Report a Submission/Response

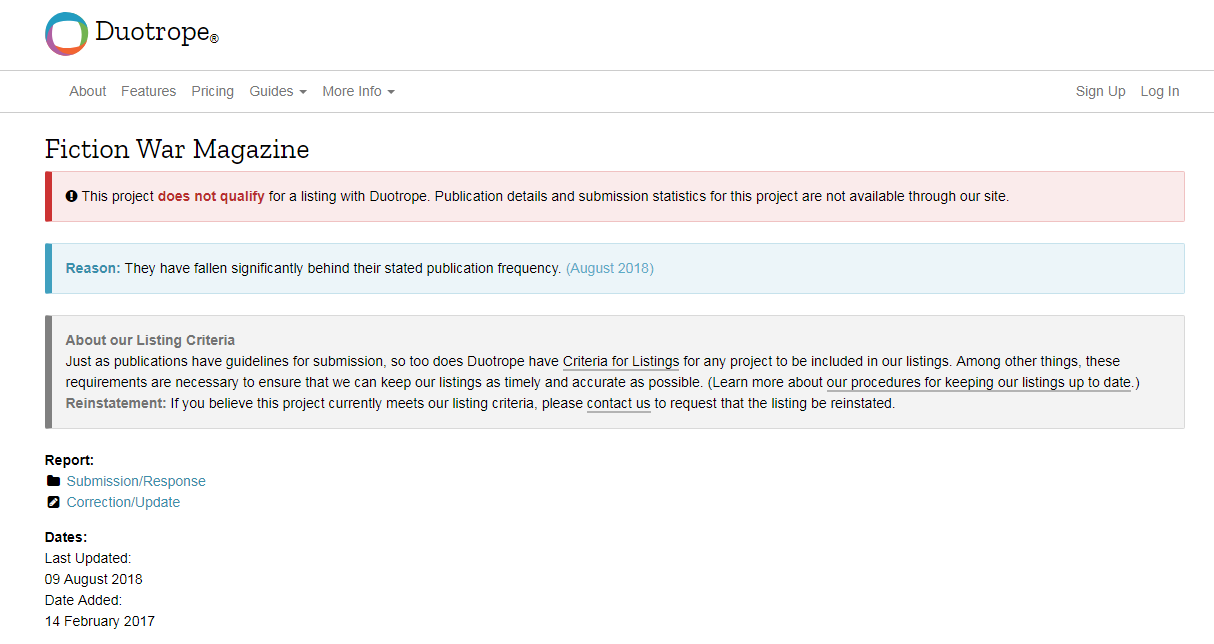pyautogui.click(x=136, y=481)
